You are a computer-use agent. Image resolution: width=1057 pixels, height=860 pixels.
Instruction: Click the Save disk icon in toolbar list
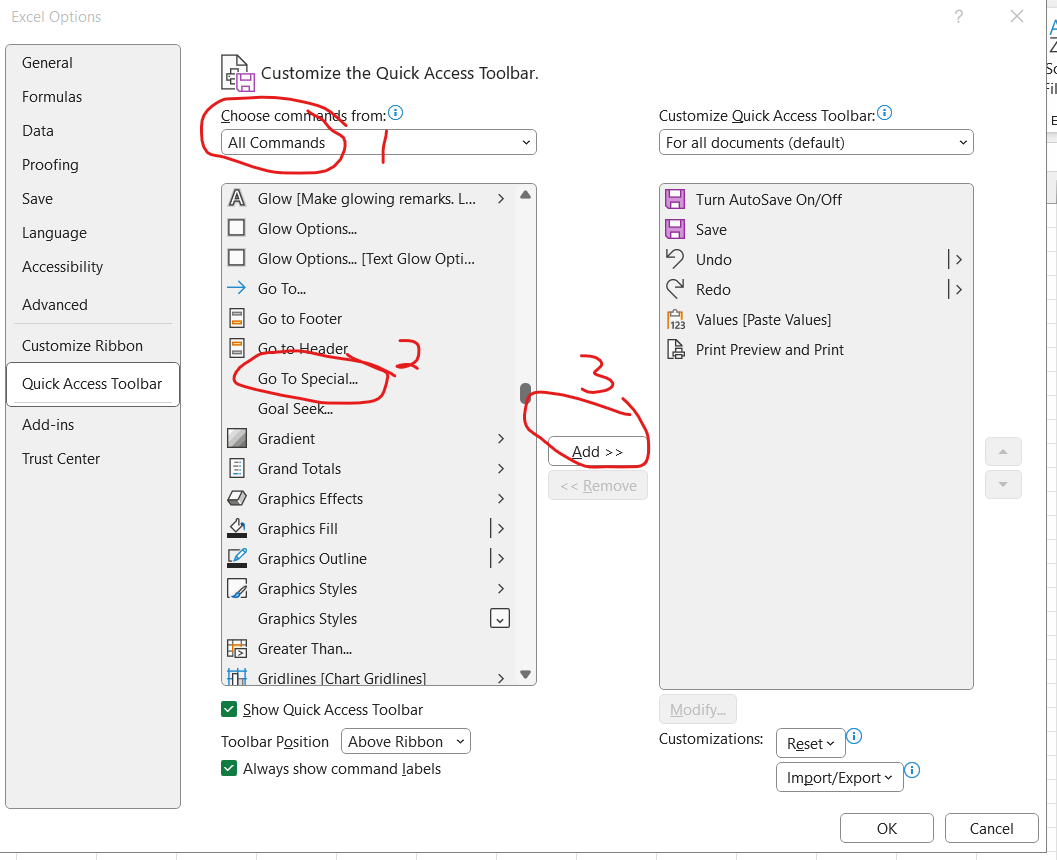coord(675,229)
